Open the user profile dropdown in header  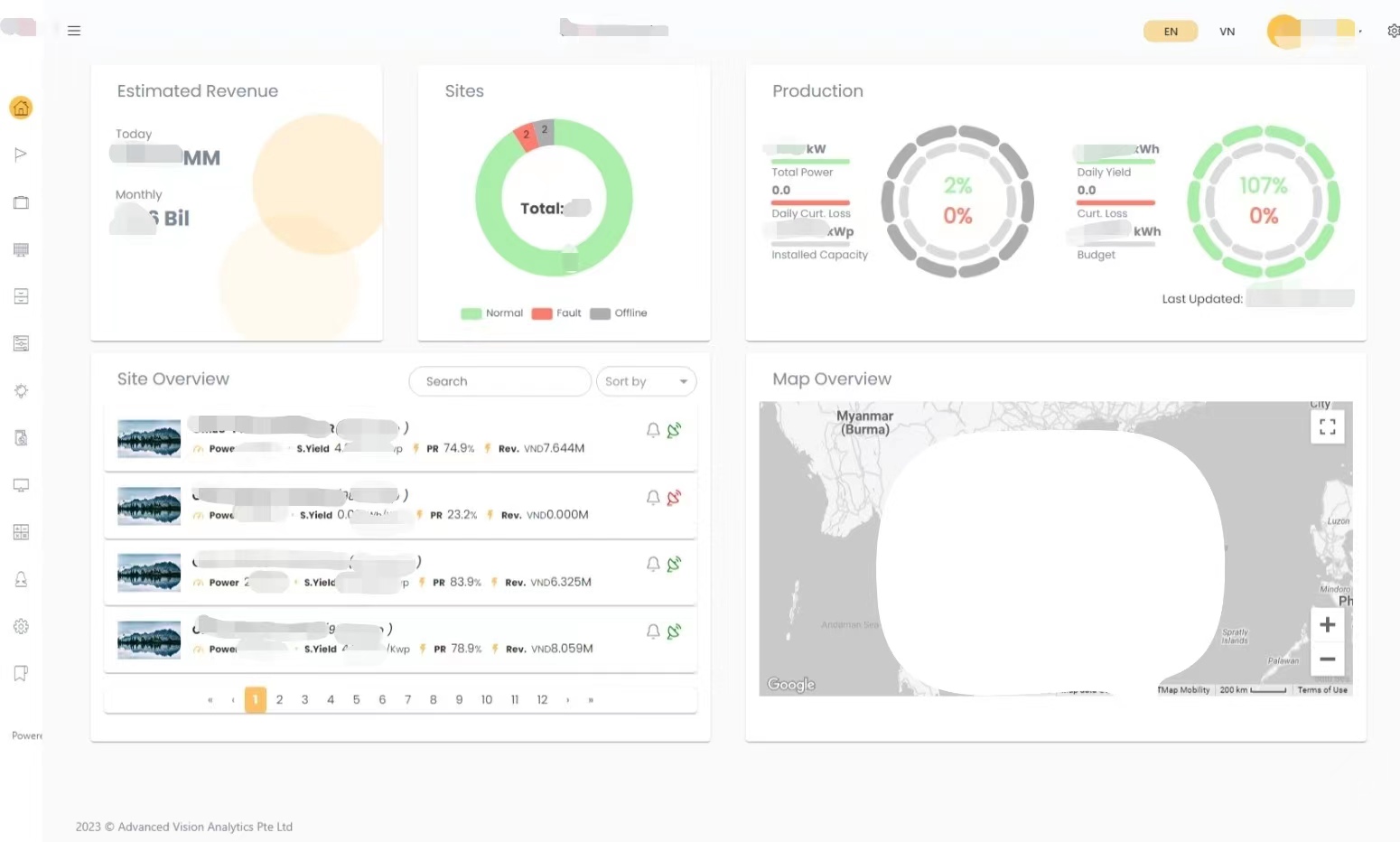click(x=1314, y=31)
